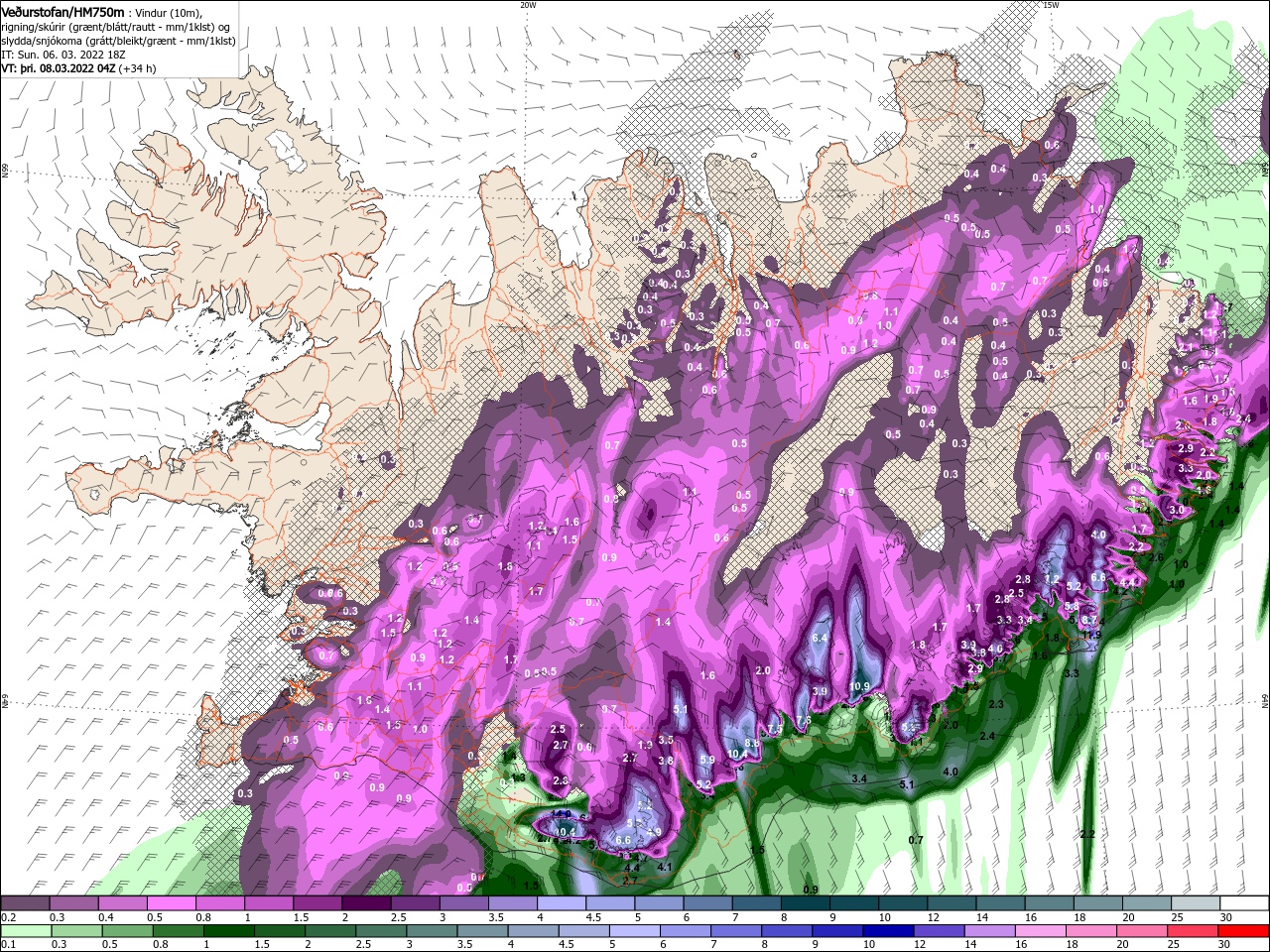Image resolution: width=1270 pixels, height=952 pixels.
Task: Click the 8.8 snowfall value on the map
Action: (x=751, y=742)
